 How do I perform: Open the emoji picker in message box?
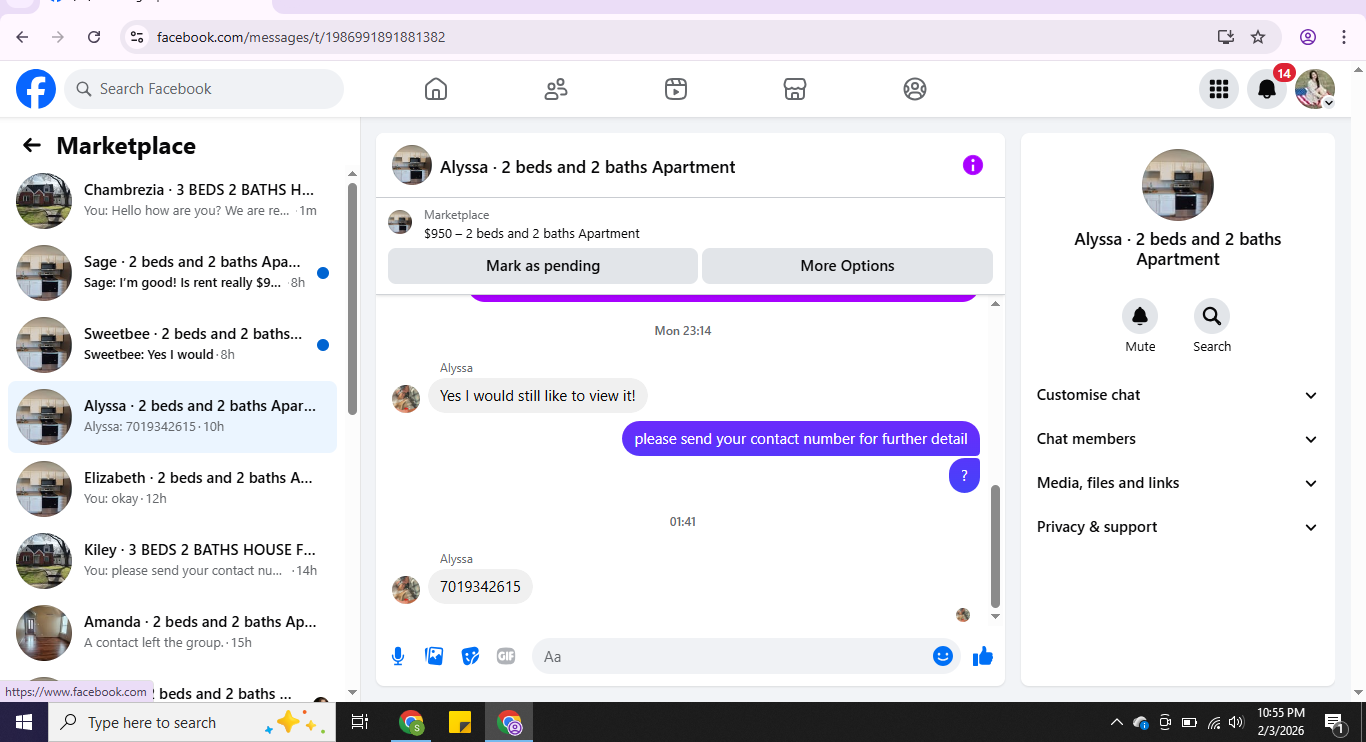[942, 656]
